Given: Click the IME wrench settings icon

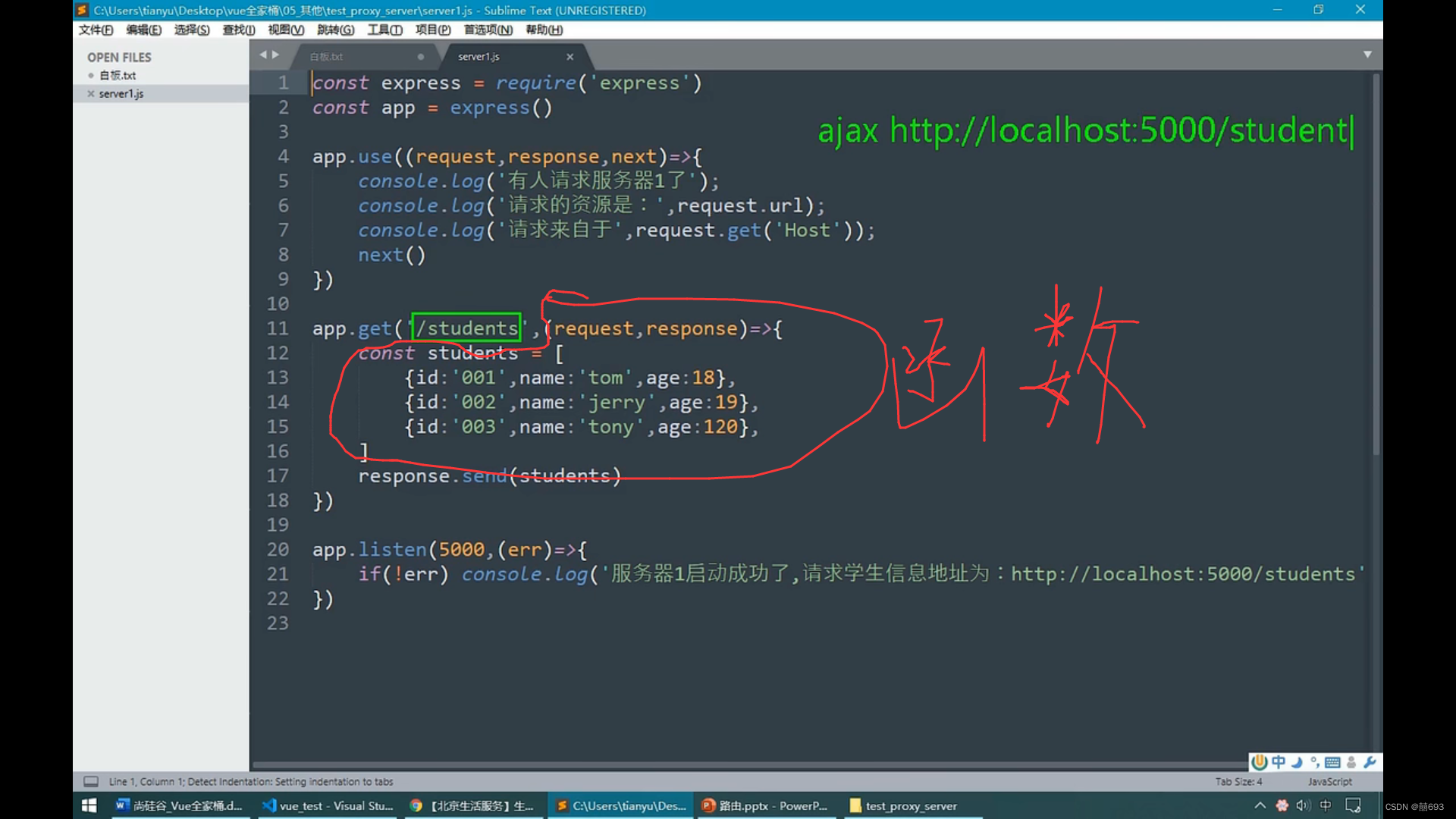Looking at the screenshot, I should click(x=1370, y=762).
